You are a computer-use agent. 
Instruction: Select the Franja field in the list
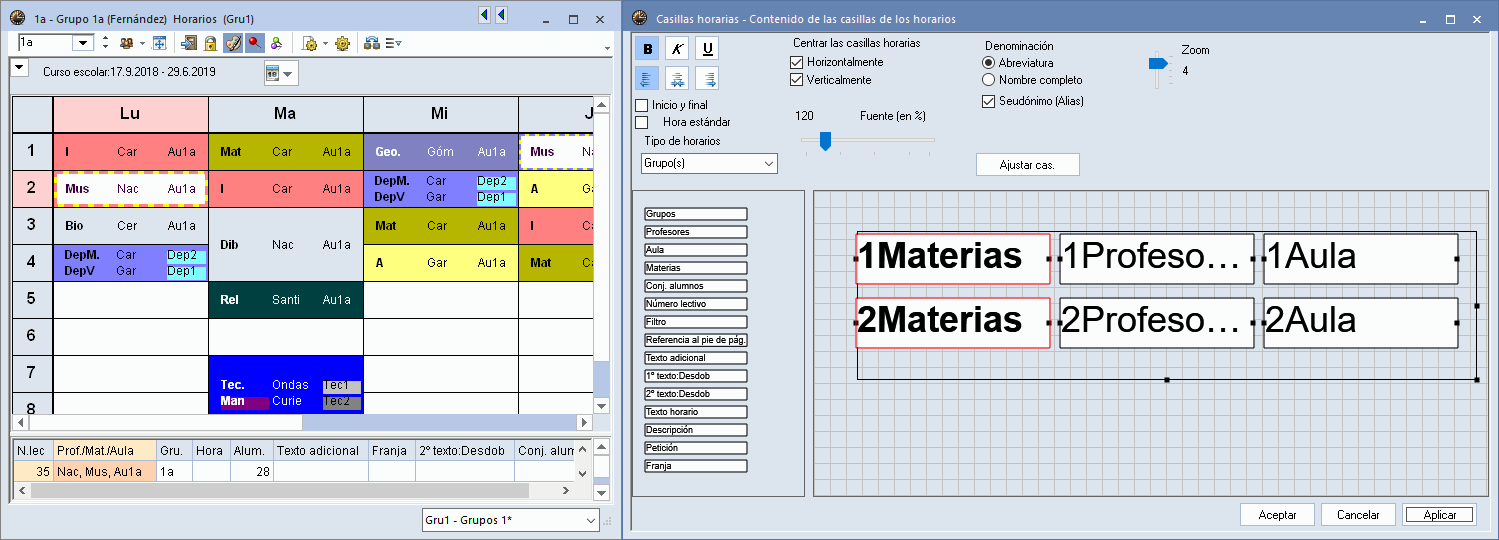click(x=696, y=466)
